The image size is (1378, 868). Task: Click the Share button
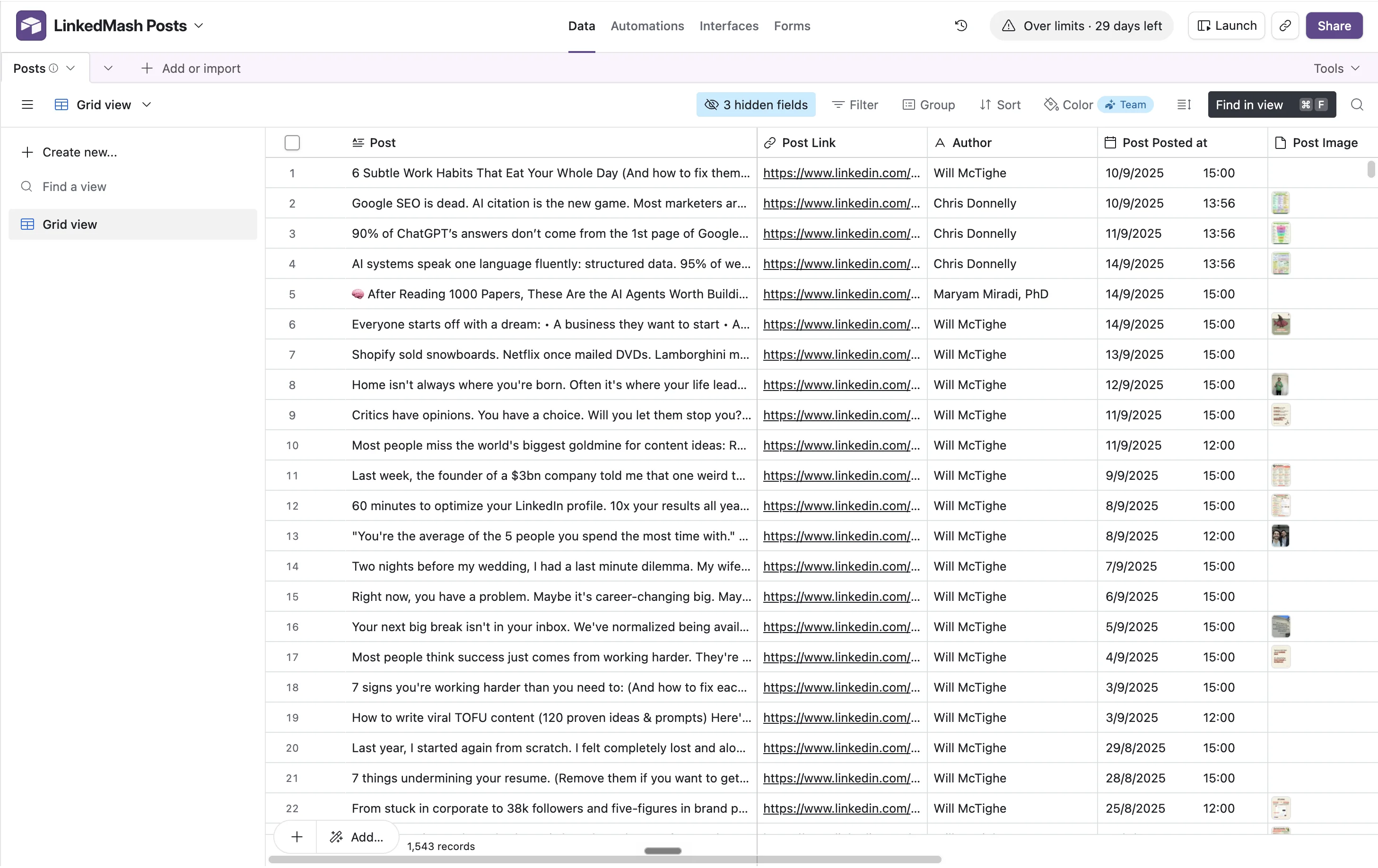click(1334, 26)
